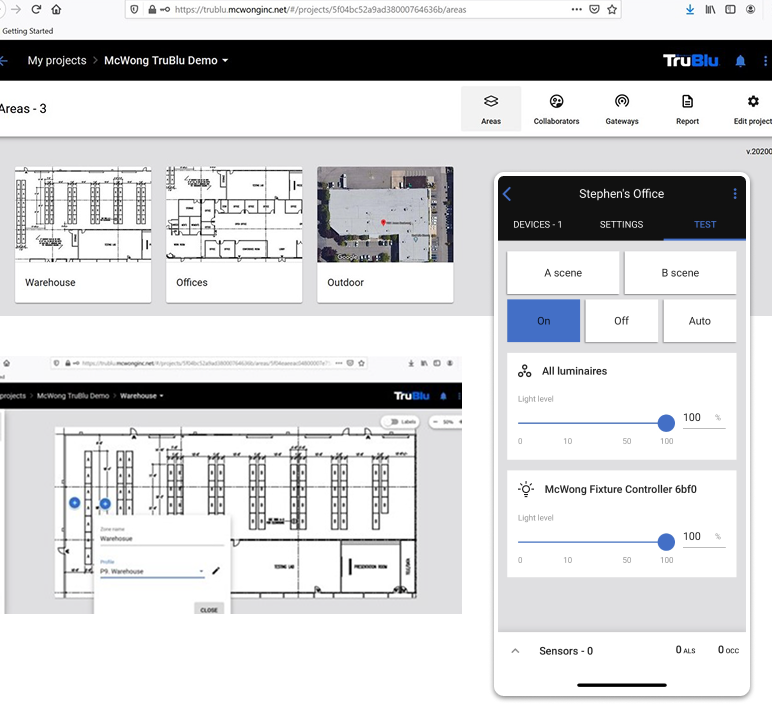Go back from Stephen's Office panel
The width and height of the screenshot is (772, 704).
(507, 194)
